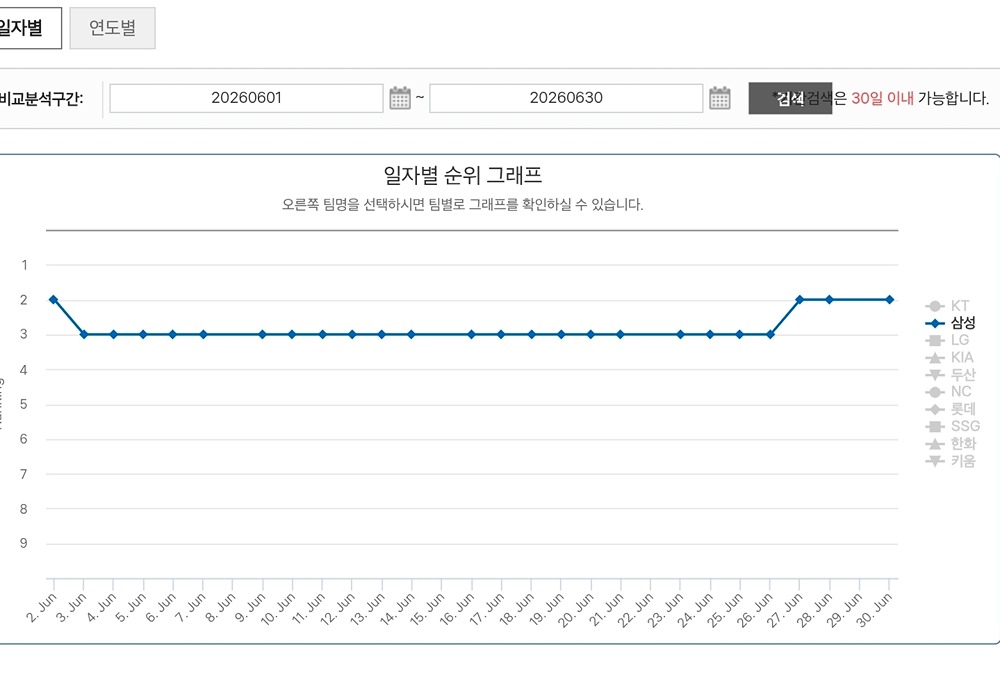Click the 29. Jun axis label
The image size is (1000, 691).
click(845, 609)
